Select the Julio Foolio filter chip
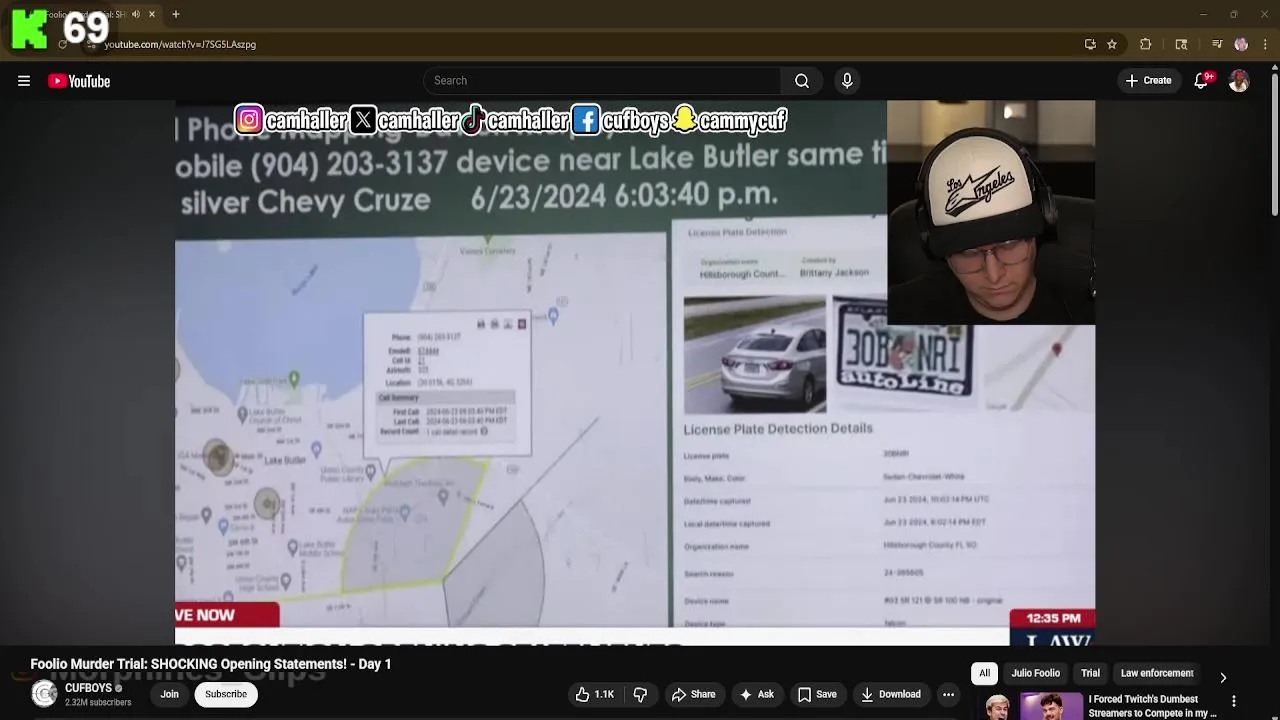 (1035, 673)
